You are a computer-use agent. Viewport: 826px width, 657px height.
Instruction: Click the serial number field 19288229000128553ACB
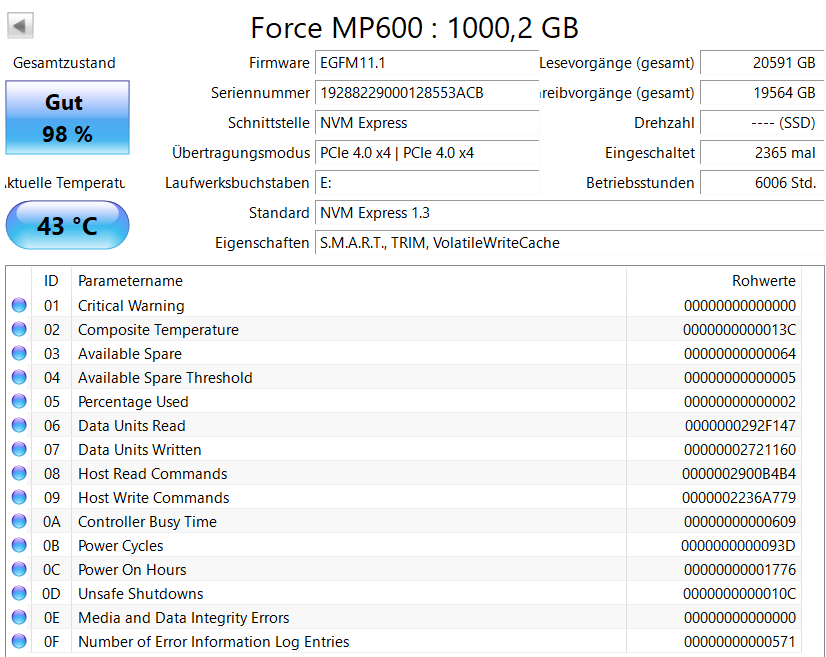pyautogui.click(x=427, y=93)
